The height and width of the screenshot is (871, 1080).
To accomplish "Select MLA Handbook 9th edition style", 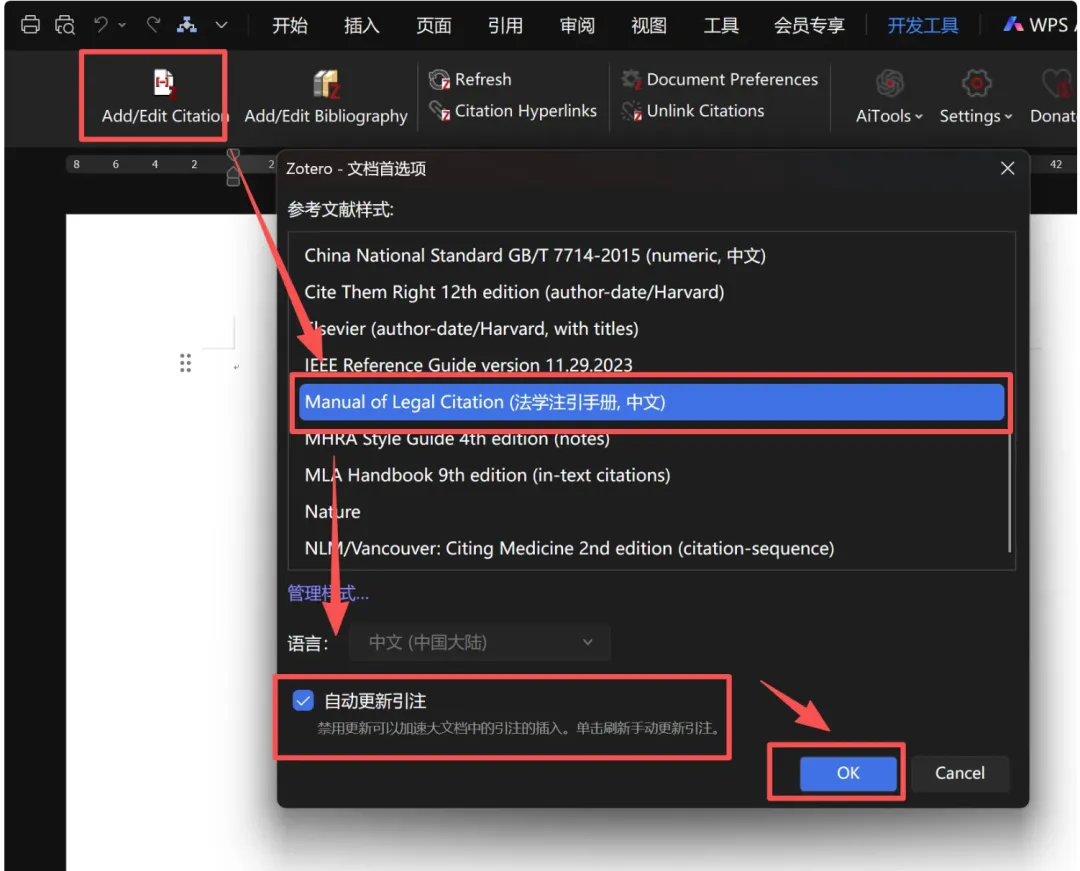I will (x=651, y=475).
